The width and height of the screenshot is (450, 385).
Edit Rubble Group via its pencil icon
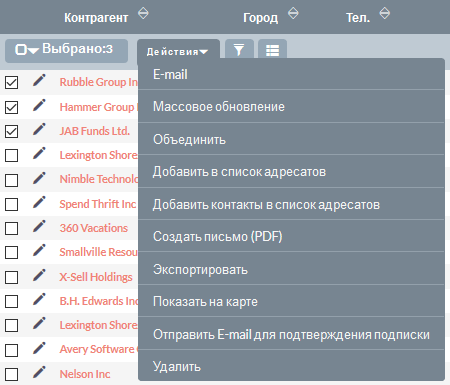coord(39,81)
